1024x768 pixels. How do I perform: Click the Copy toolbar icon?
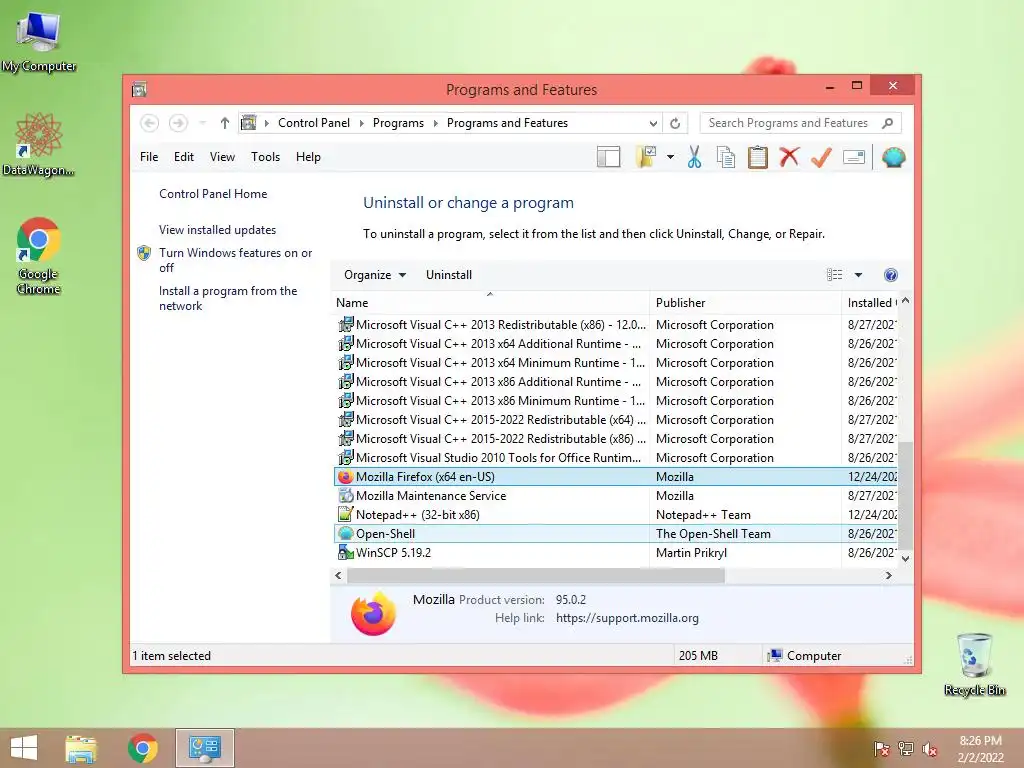[x=726, y=157]
